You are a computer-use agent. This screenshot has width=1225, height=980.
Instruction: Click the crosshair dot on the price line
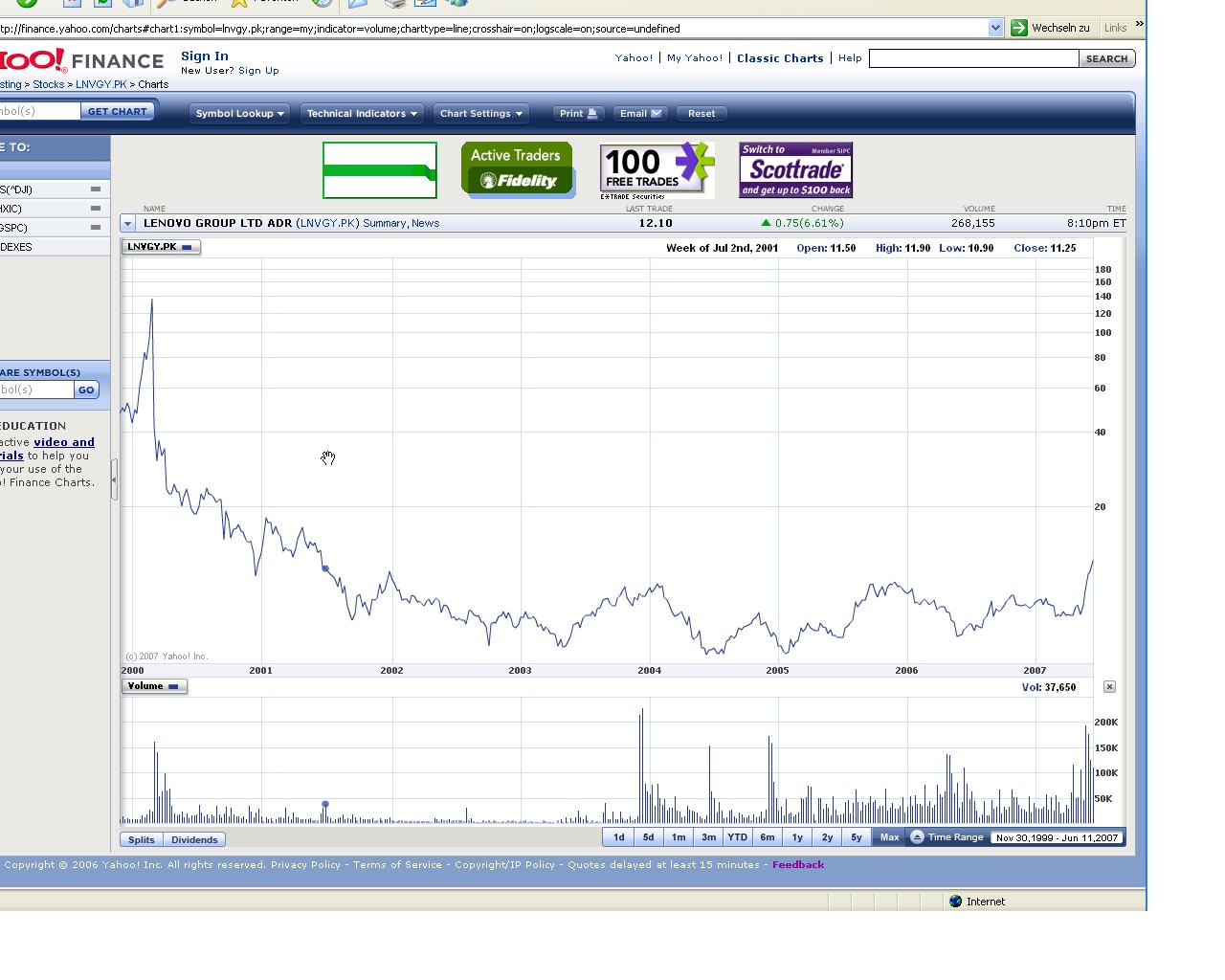325,569
